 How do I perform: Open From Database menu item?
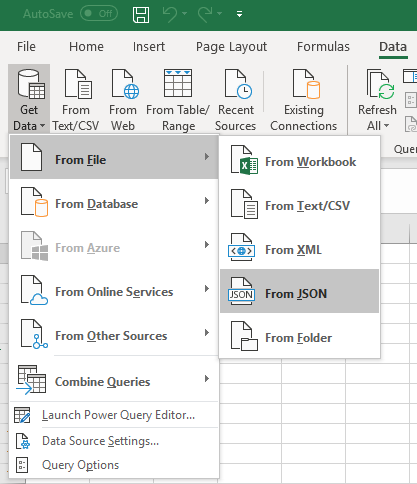pos(114,201)
